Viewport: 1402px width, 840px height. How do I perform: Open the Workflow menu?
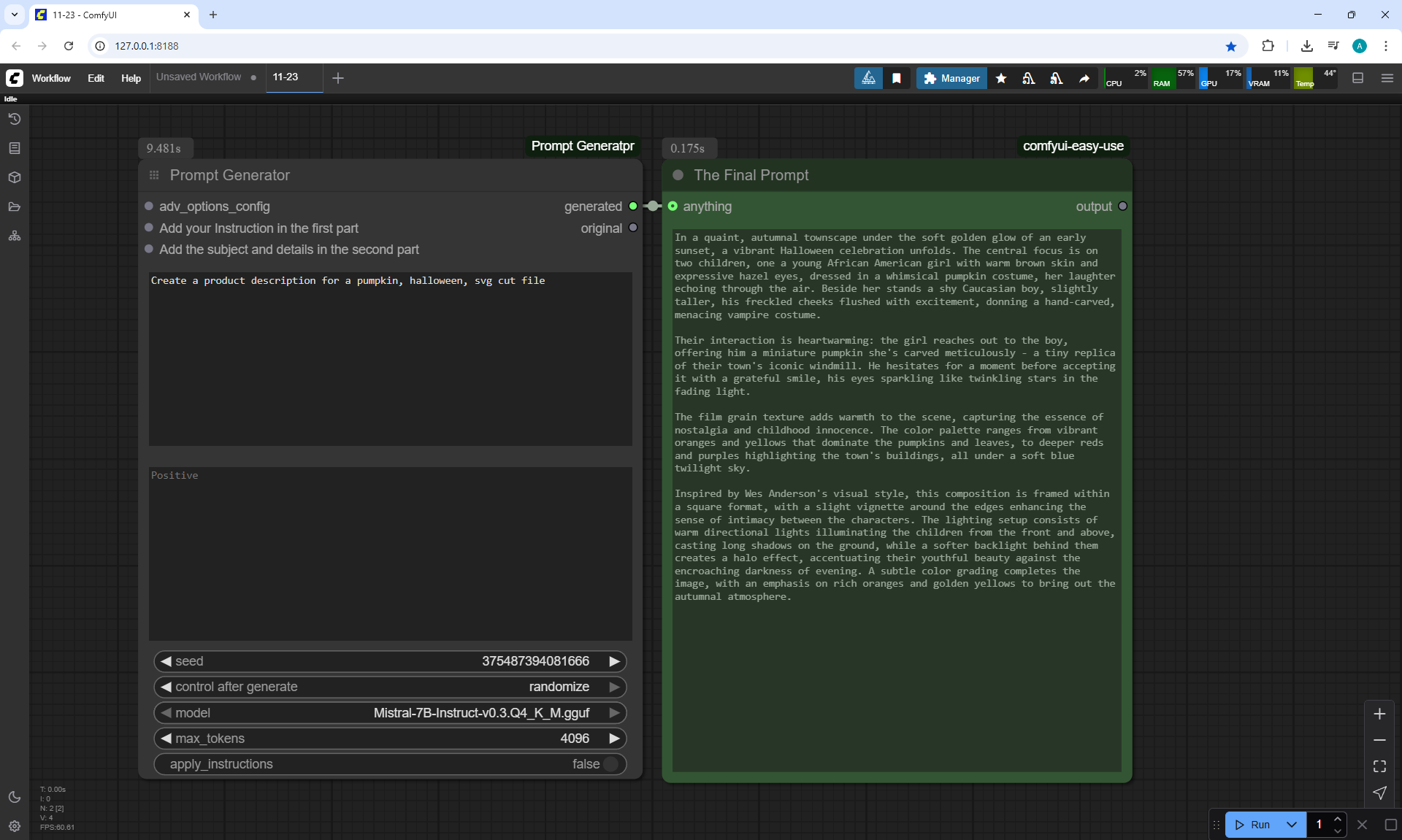(51, 78)
